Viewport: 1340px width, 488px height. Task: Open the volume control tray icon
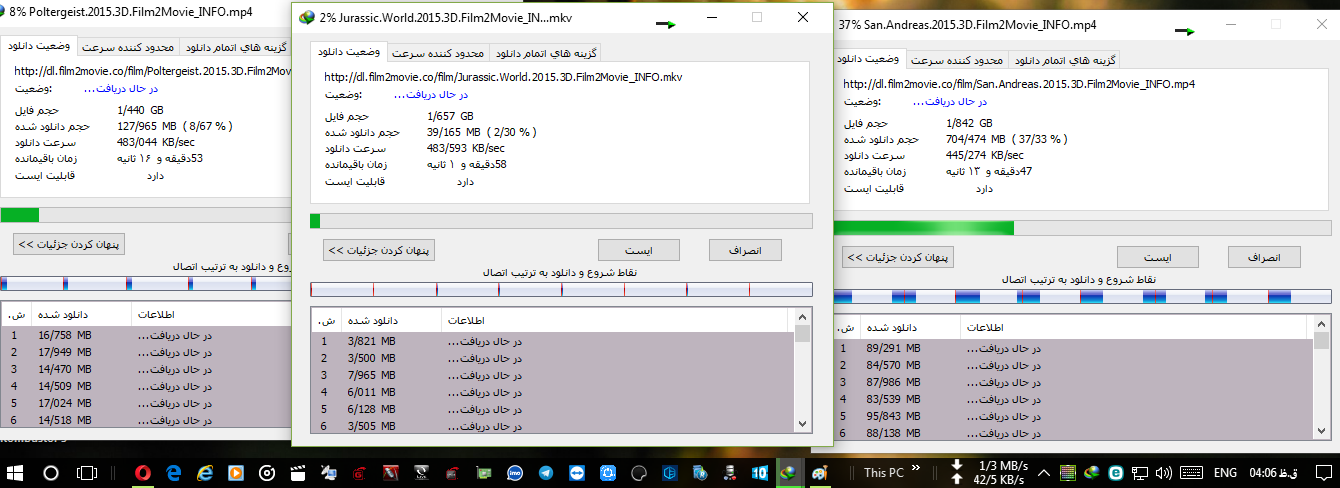click(x=1165, y=473)
